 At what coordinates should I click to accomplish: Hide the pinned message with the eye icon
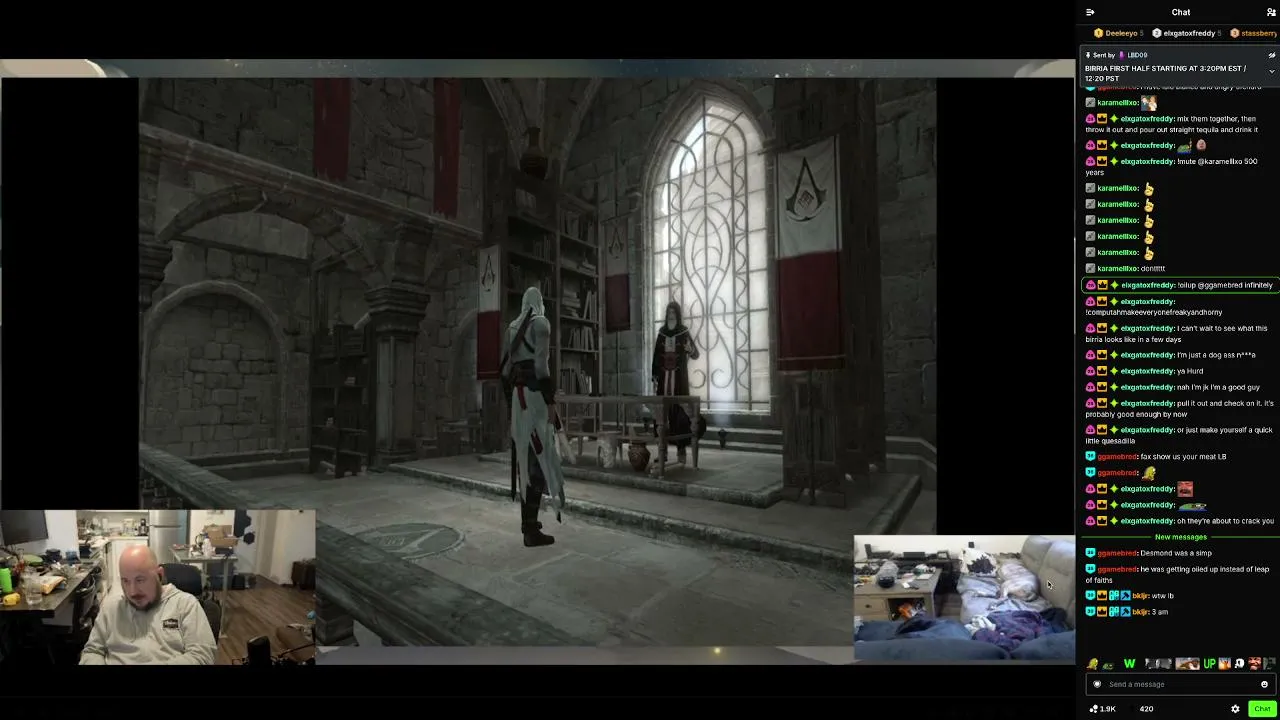click(1272, 55)
